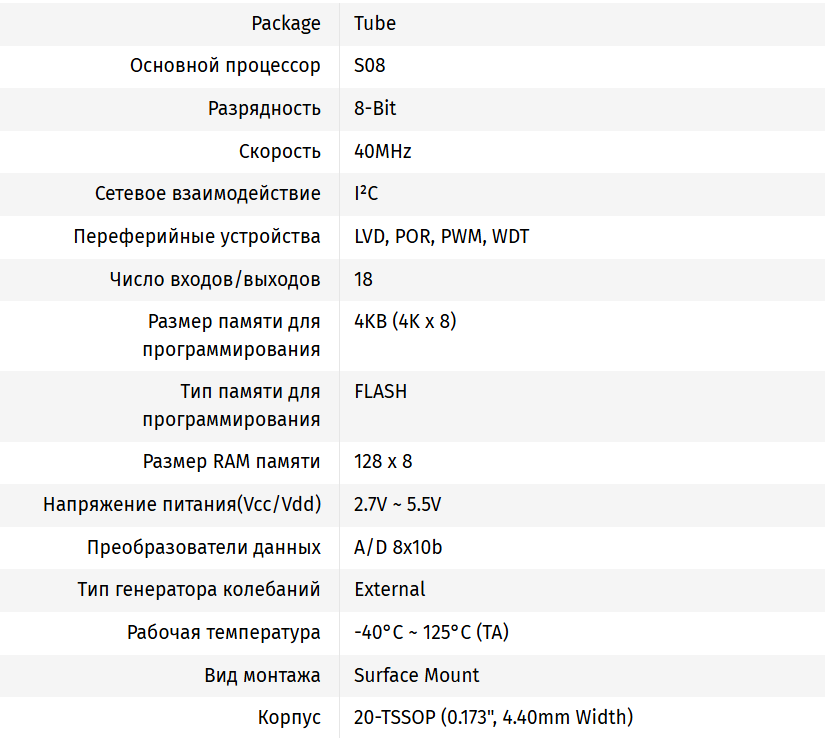Click the 'Размер RAM памяти' label
The height and width of the screenshot is (738, 825).
(x=232, y=462)
